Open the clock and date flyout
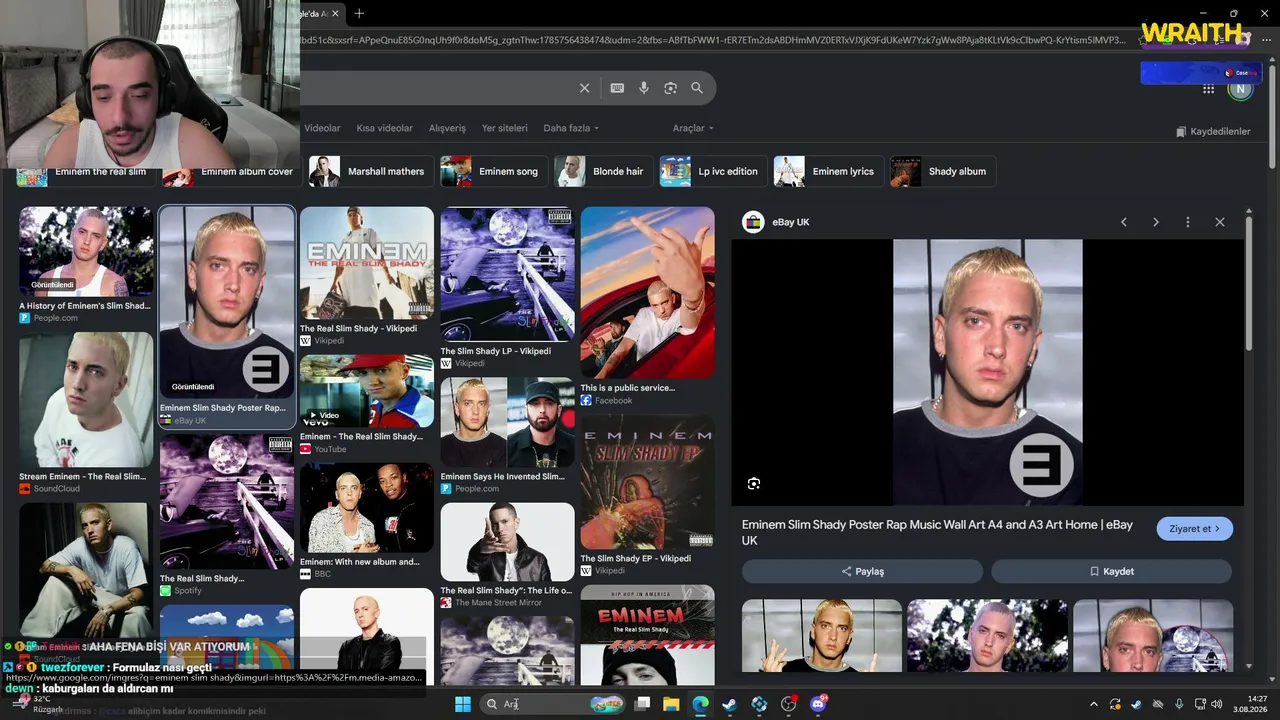Image resolution: width=1280 pixels, height=720 pixels. tap(1250, 704)
